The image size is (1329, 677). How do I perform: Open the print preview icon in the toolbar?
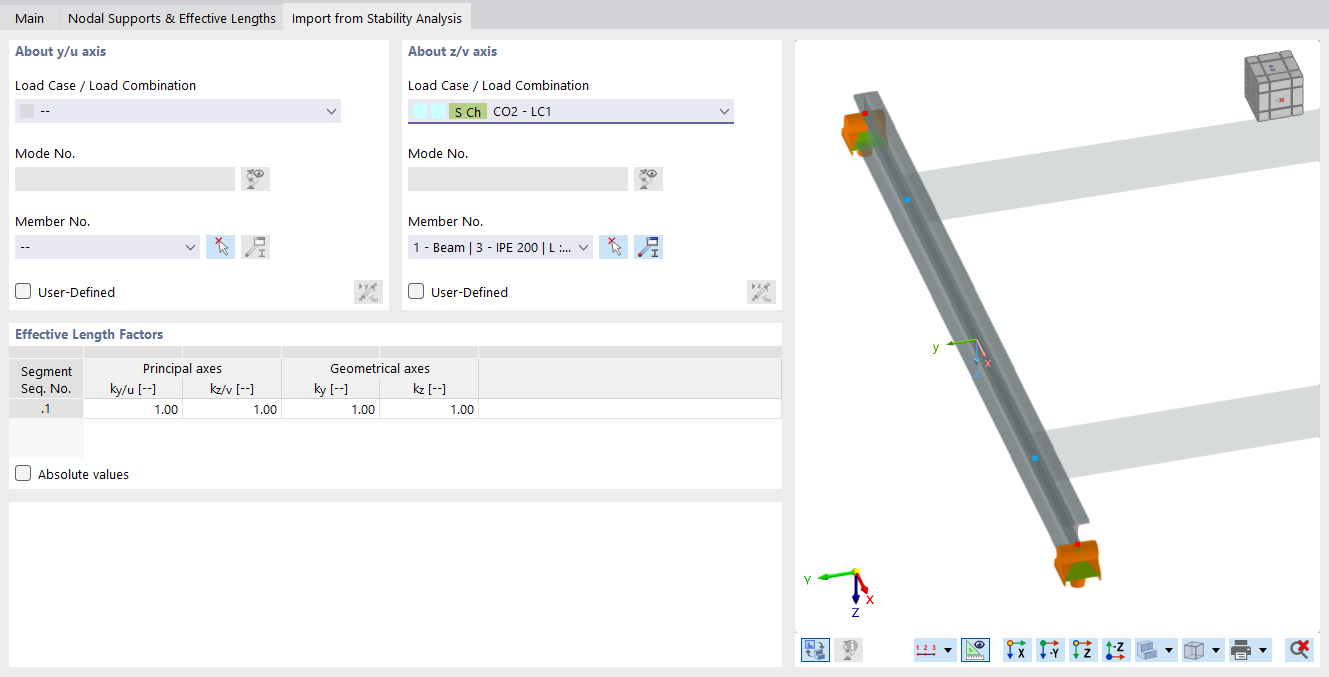[1240, 649]
